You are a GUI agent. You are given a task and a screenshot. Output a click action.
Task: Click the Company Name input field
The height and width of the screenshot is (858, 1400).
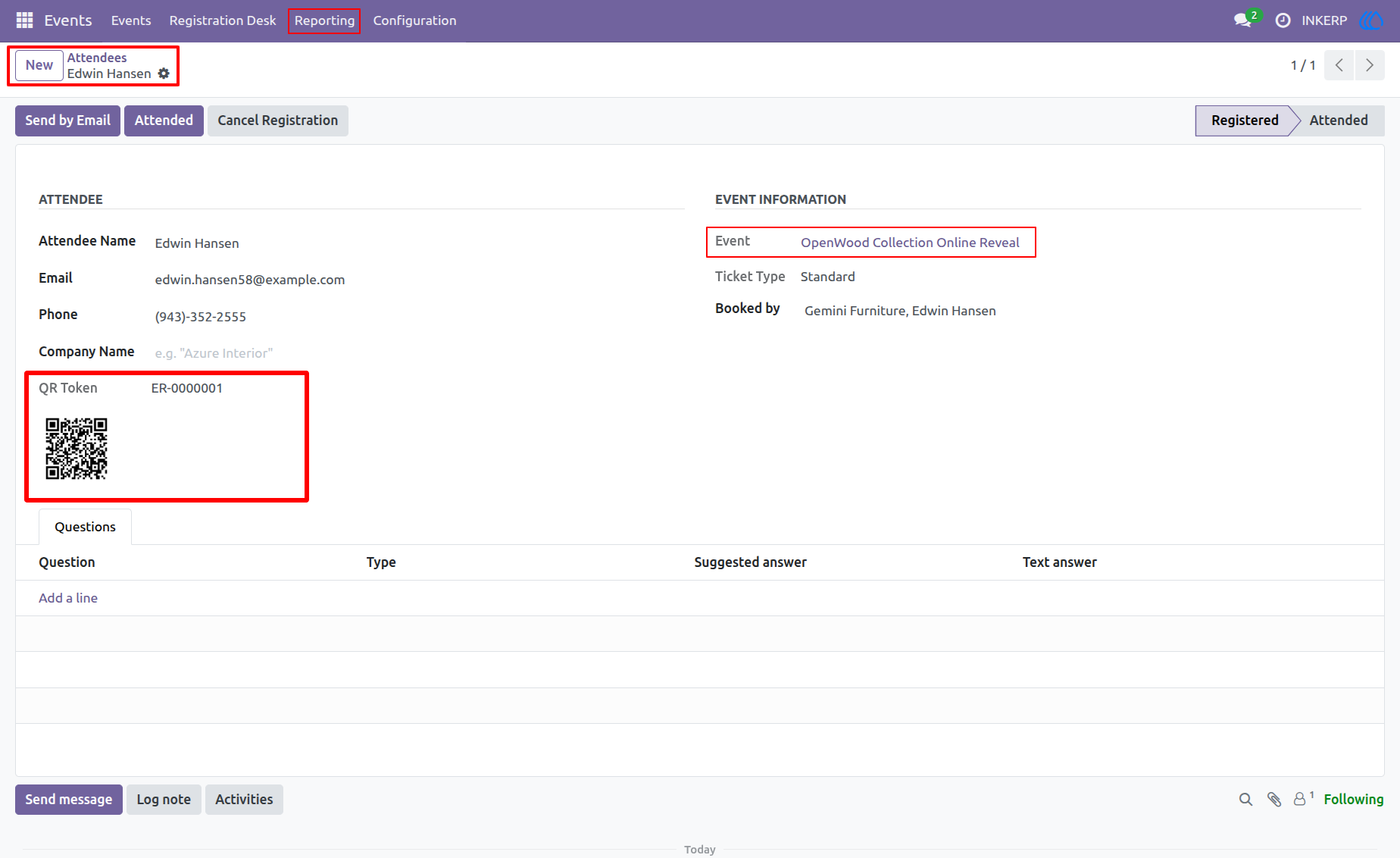pos(417,353)
